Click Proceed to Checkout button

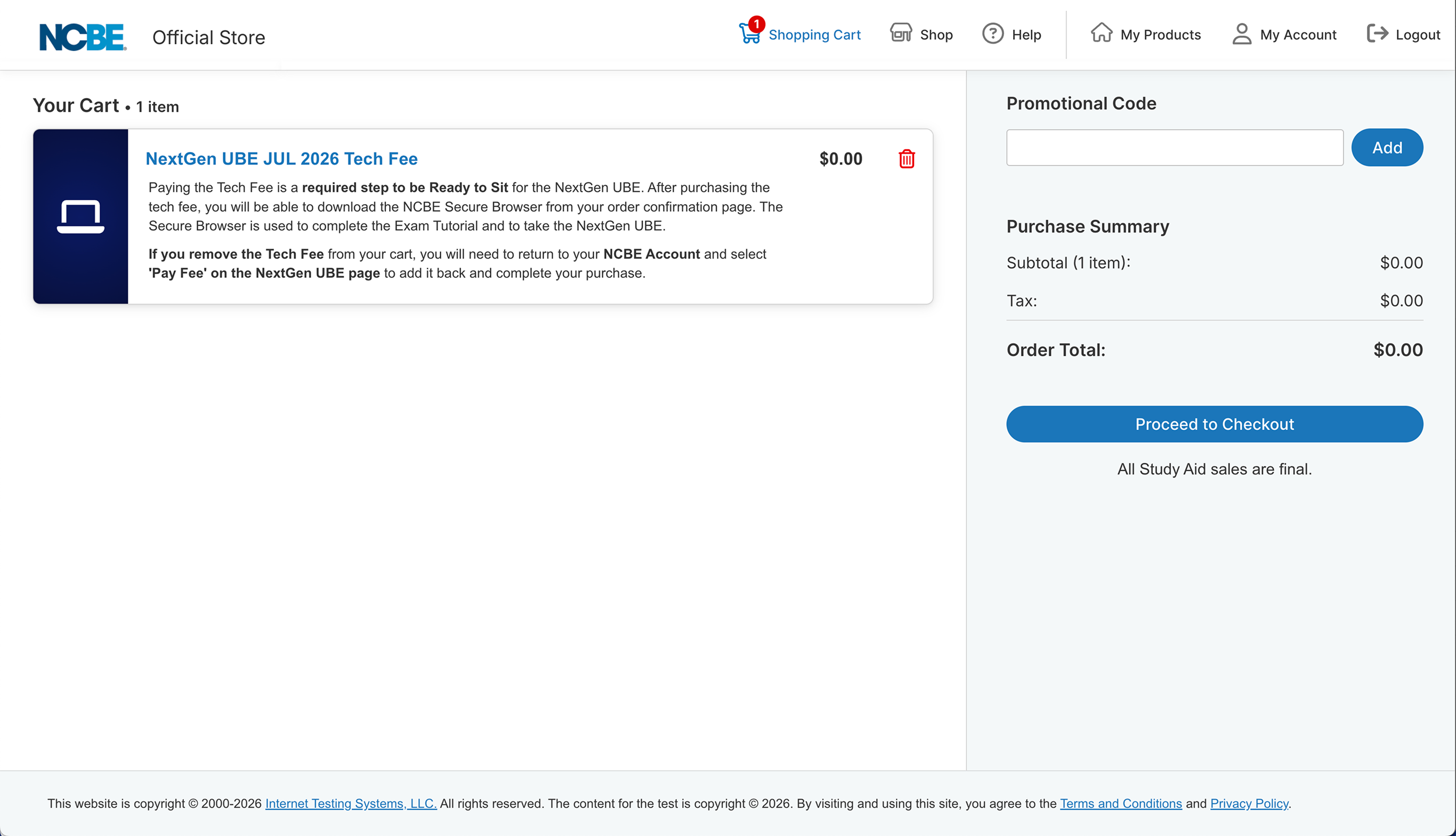[x=1215, y=424]
